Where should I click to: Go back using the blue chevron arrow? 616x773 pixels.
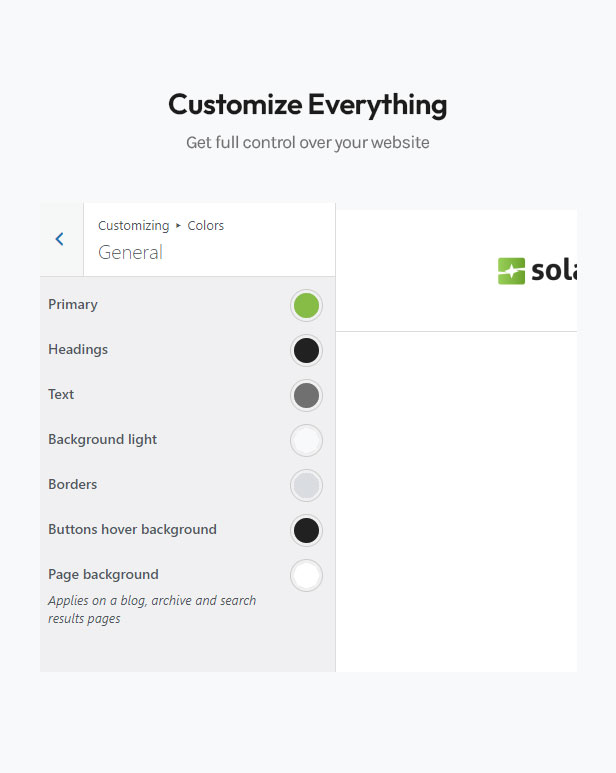[60, 239]
